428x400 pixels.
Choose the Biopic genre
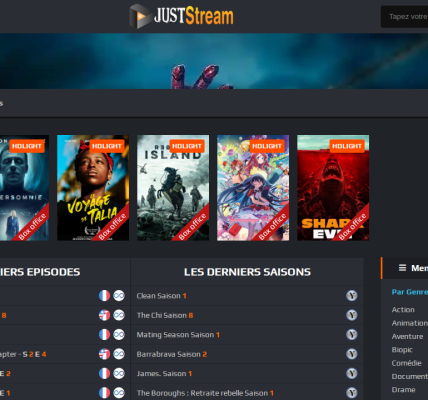402,350
